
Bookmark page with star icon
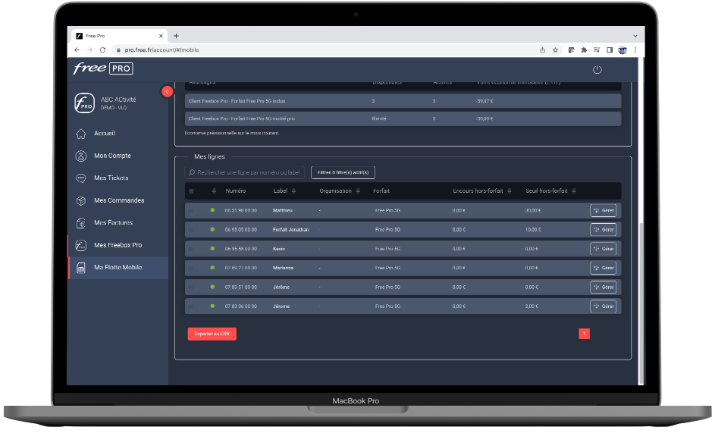tap(555, 50)
